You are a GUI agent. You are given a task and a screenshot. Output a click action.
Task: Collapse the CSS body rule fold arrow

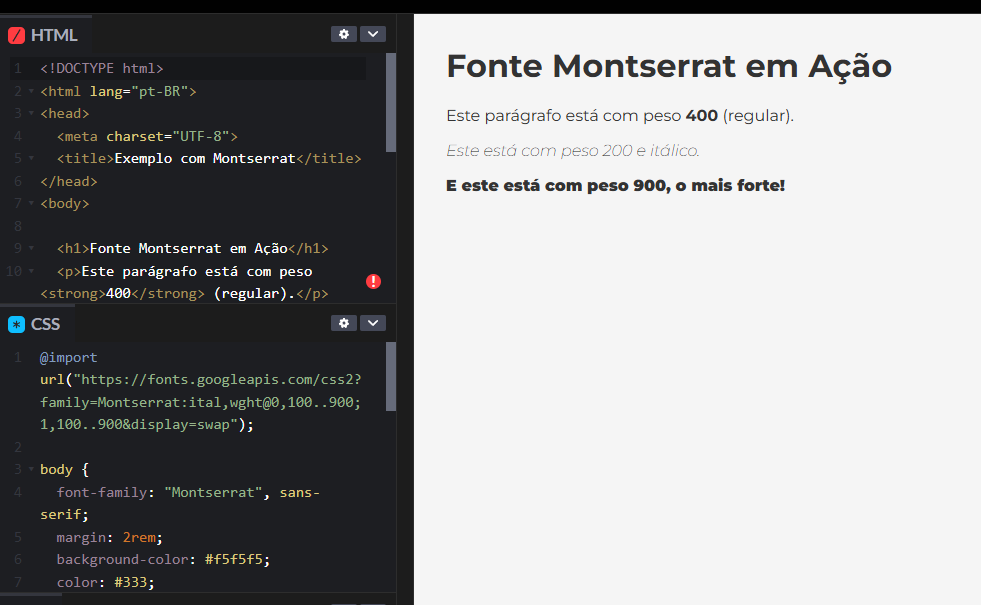[31, 469]
